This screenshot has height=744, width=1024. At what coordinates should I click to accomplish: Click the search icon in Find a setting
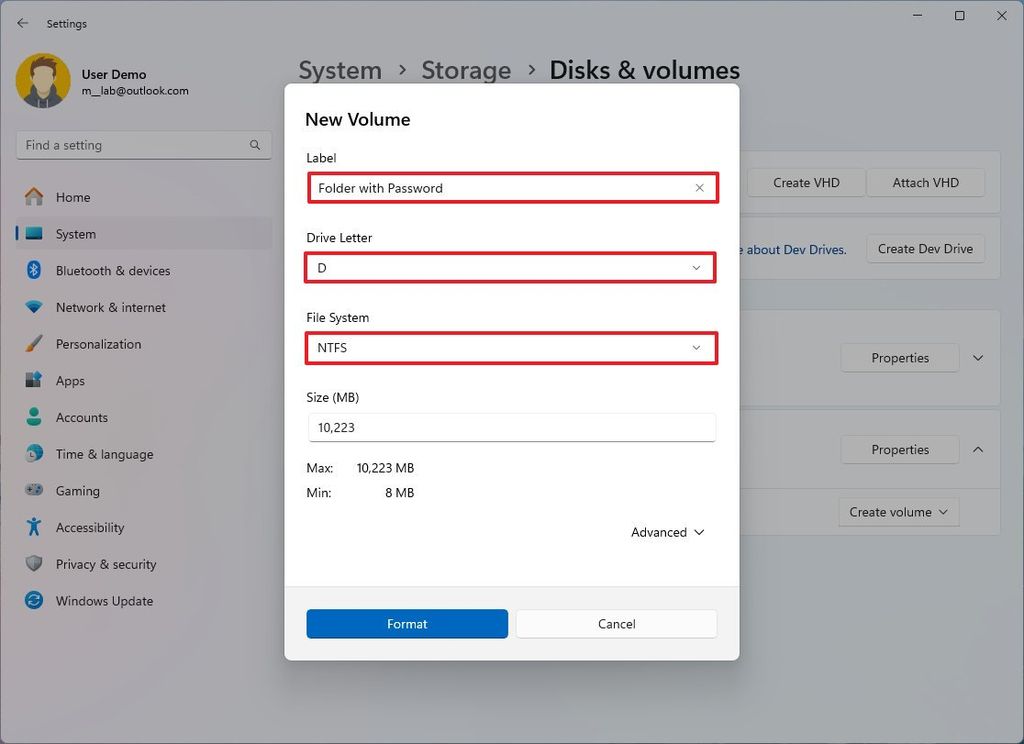pyautogui.click(x=255, y=144)
